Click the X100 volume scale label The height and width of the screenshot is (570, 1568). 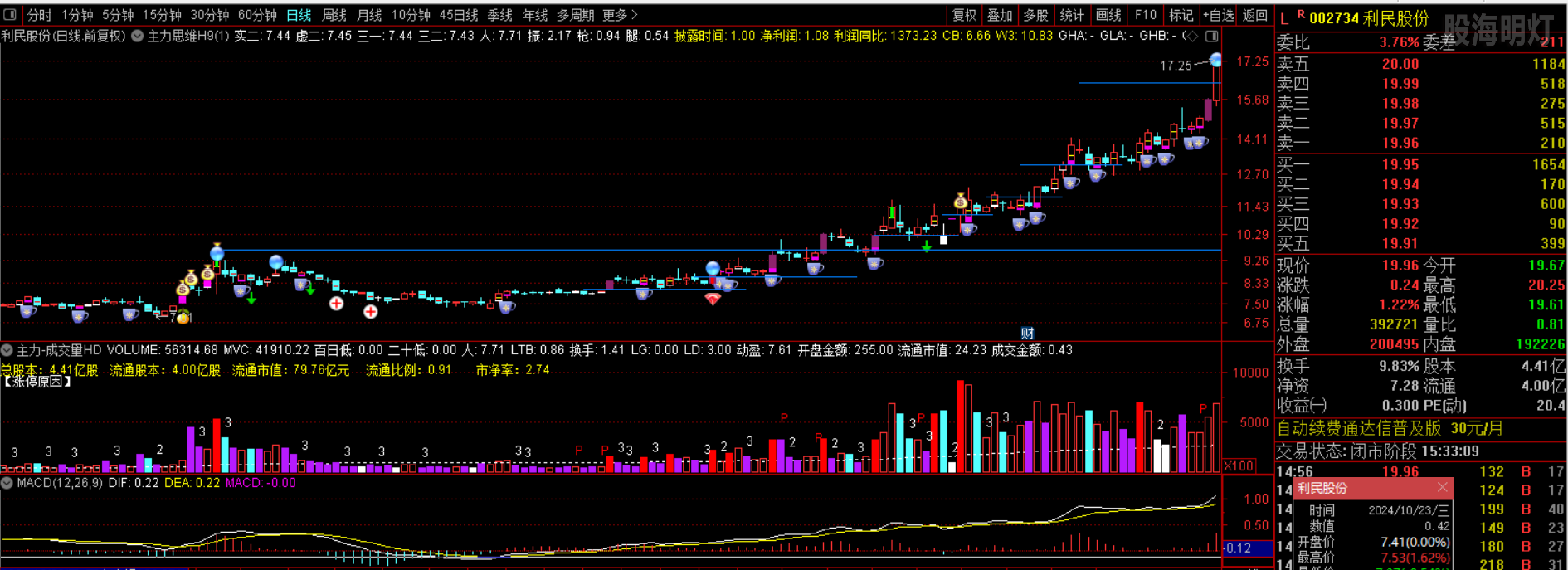point(1239,465)
